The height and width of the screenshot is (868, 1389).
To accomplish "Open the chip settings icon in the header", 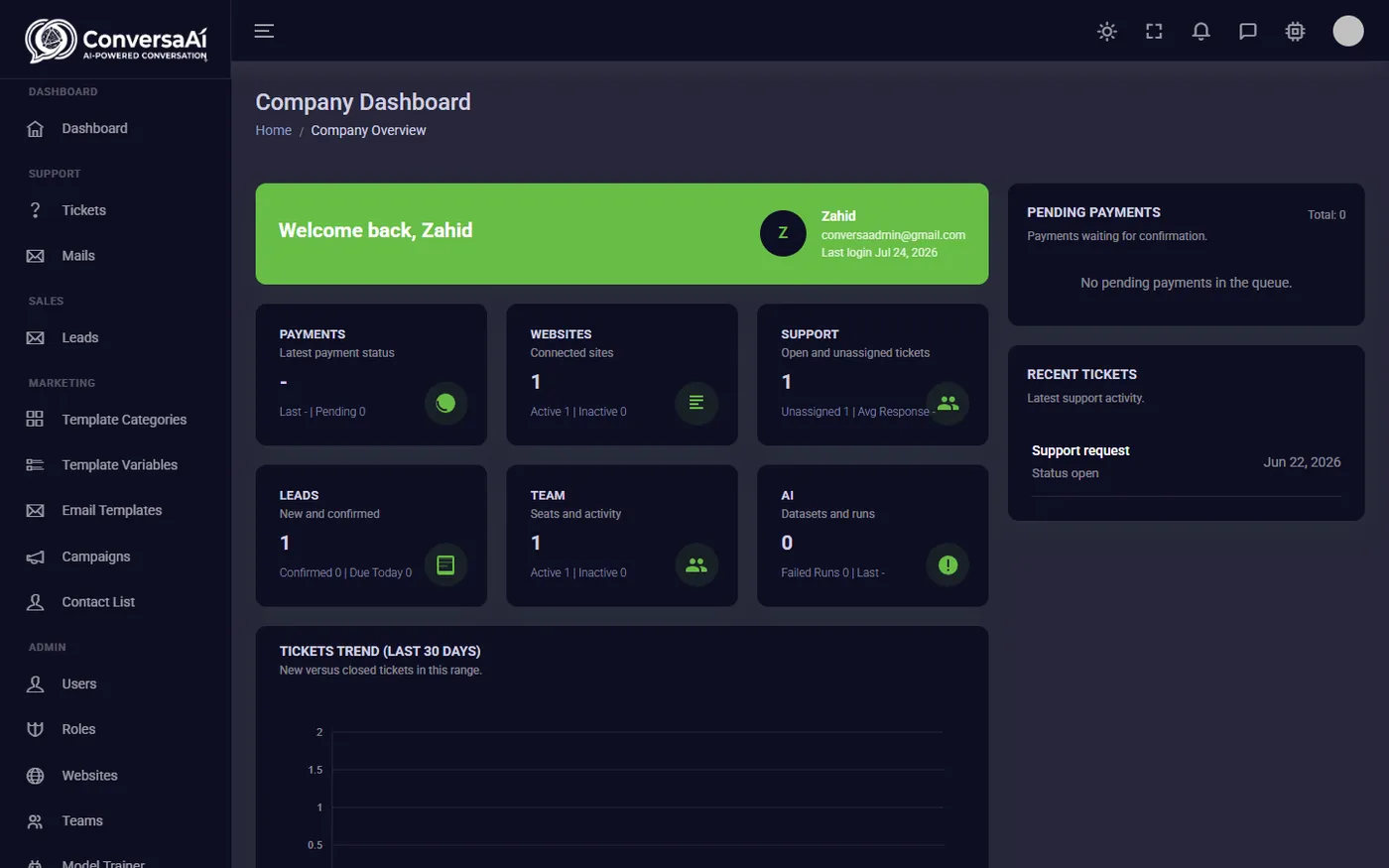I will point(1295,32).
